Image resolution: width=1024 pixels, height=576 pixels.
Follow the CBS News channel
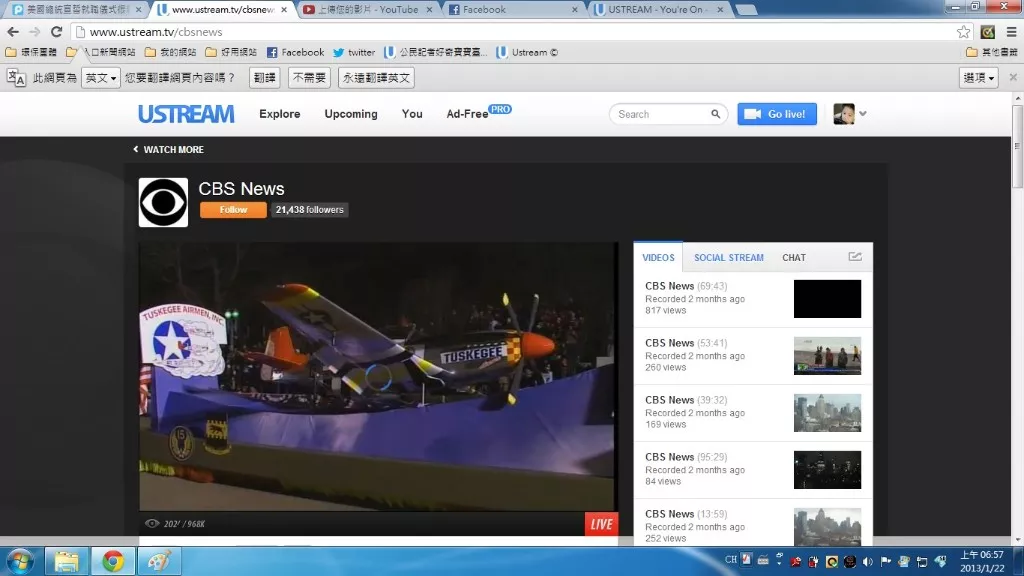[233, 210]
